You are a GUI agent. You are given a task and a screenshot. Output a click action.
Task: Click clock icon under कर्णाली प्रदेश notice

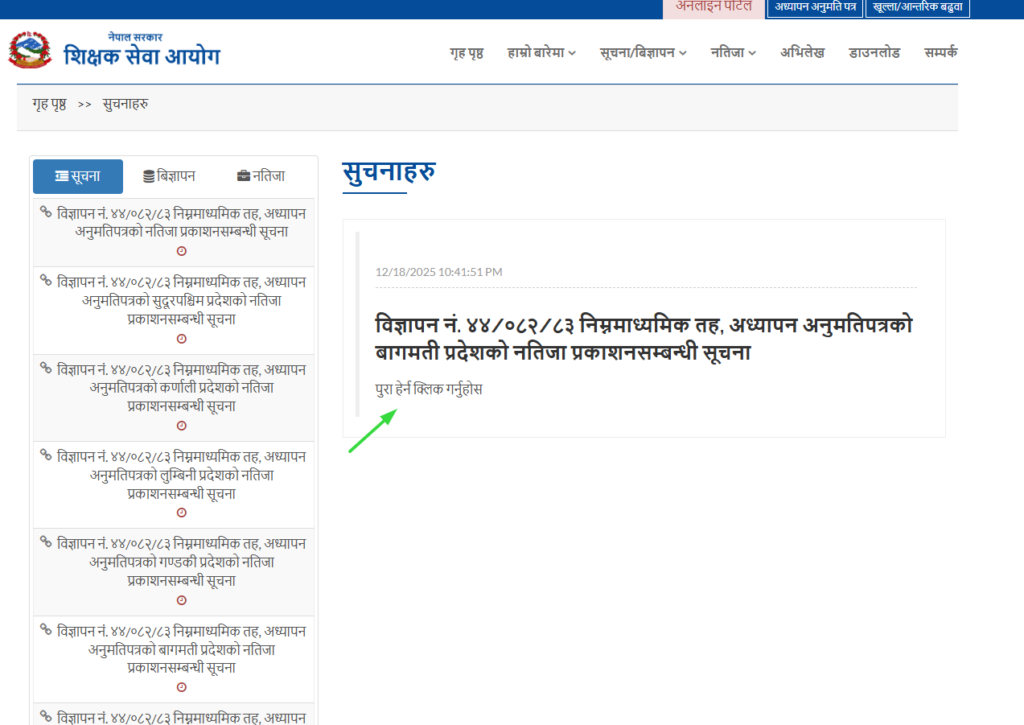(x=181, y=426)
